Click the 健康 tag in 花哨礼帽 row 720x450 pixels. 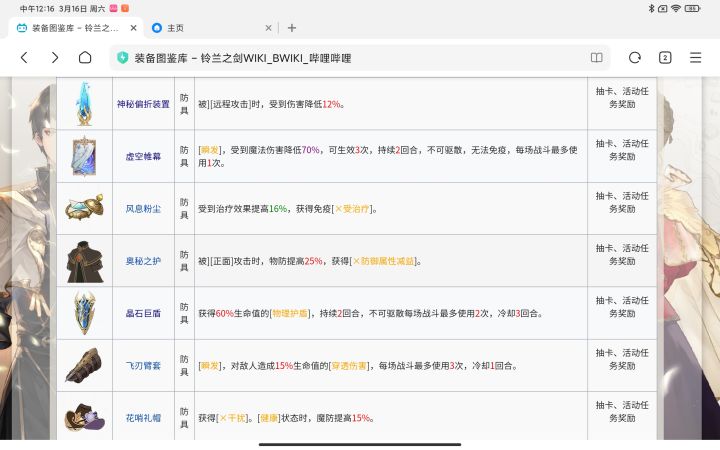(269, 418)
